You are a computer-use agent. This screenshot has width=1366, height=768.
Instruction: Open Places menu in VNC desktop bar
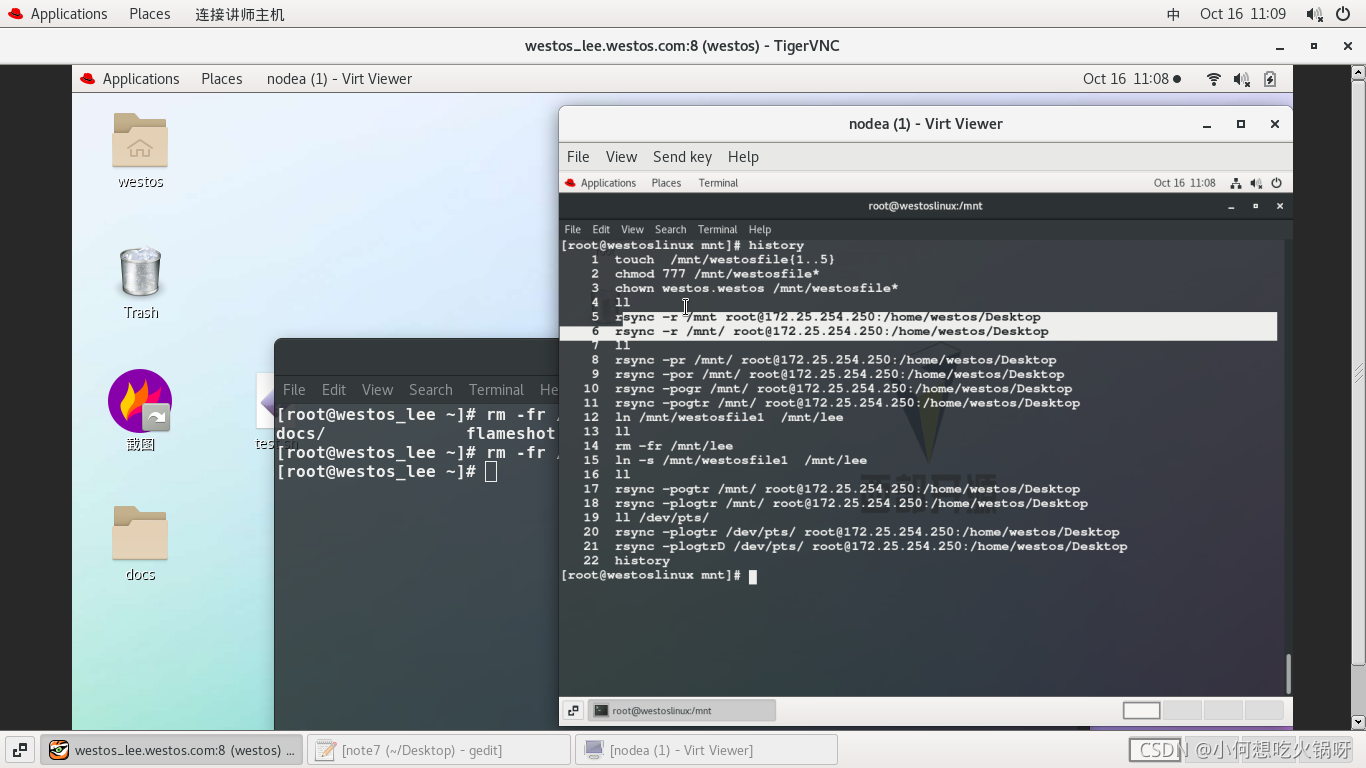pyautogui.click(x=221, y=79)
